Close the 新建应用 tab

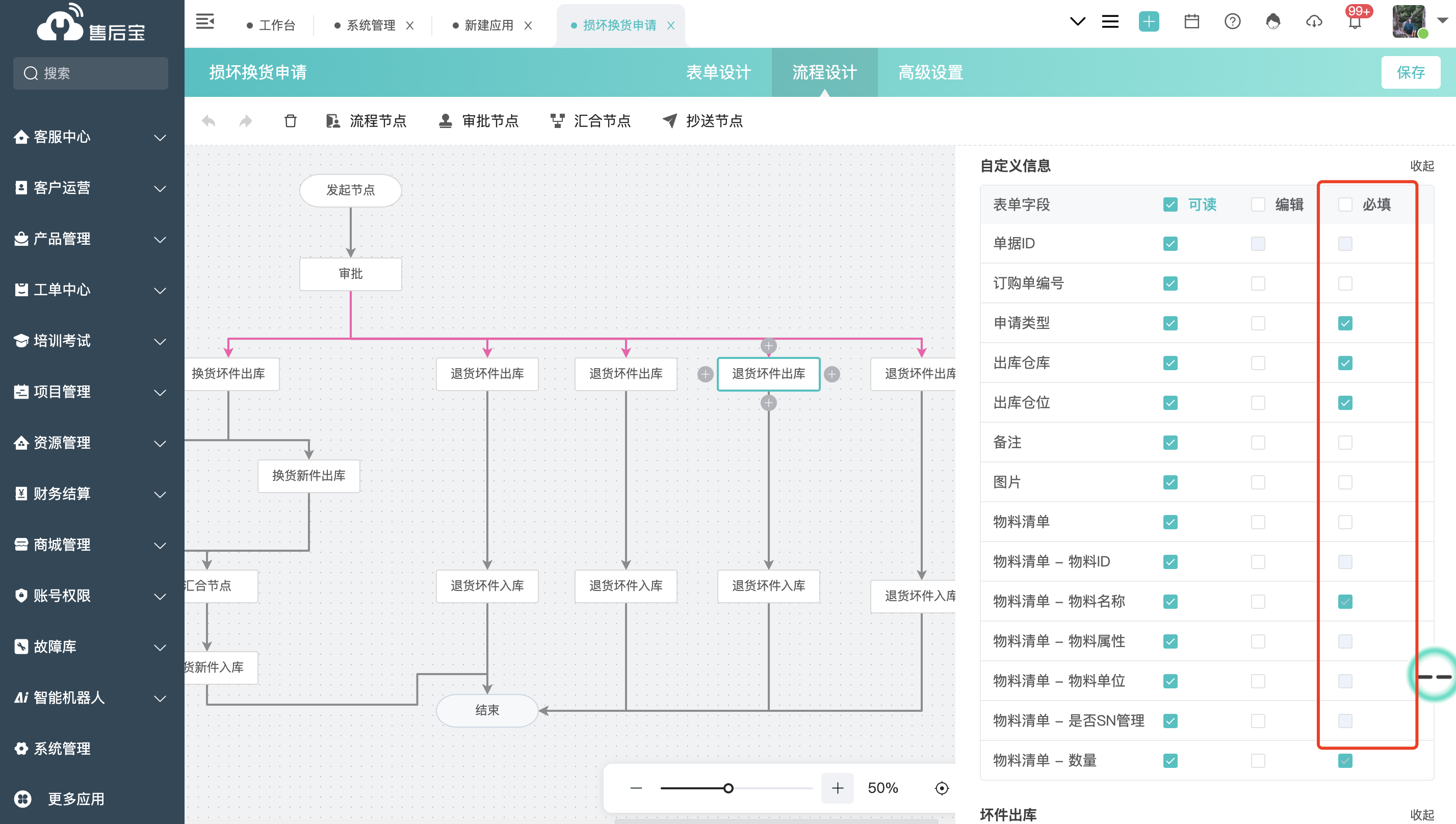point(528,25)
